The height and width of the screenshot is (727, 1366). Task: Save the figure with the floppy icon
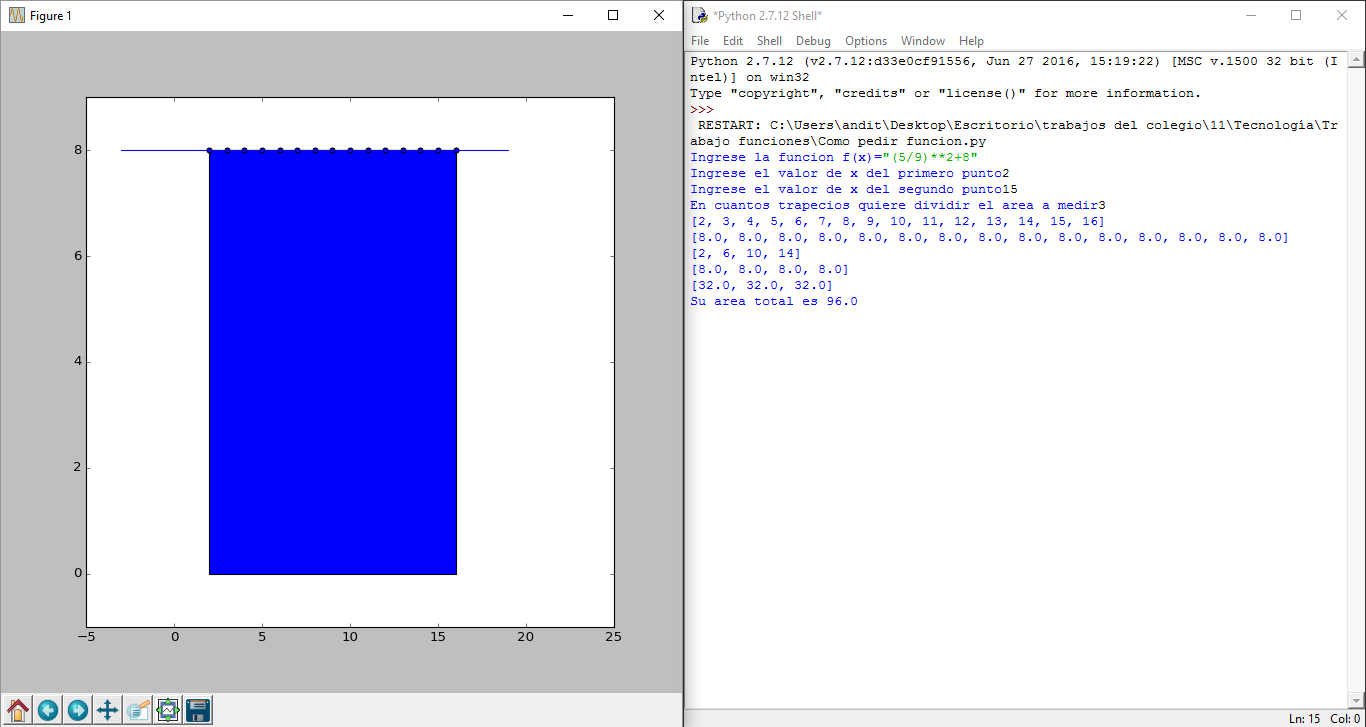(198, 710)
